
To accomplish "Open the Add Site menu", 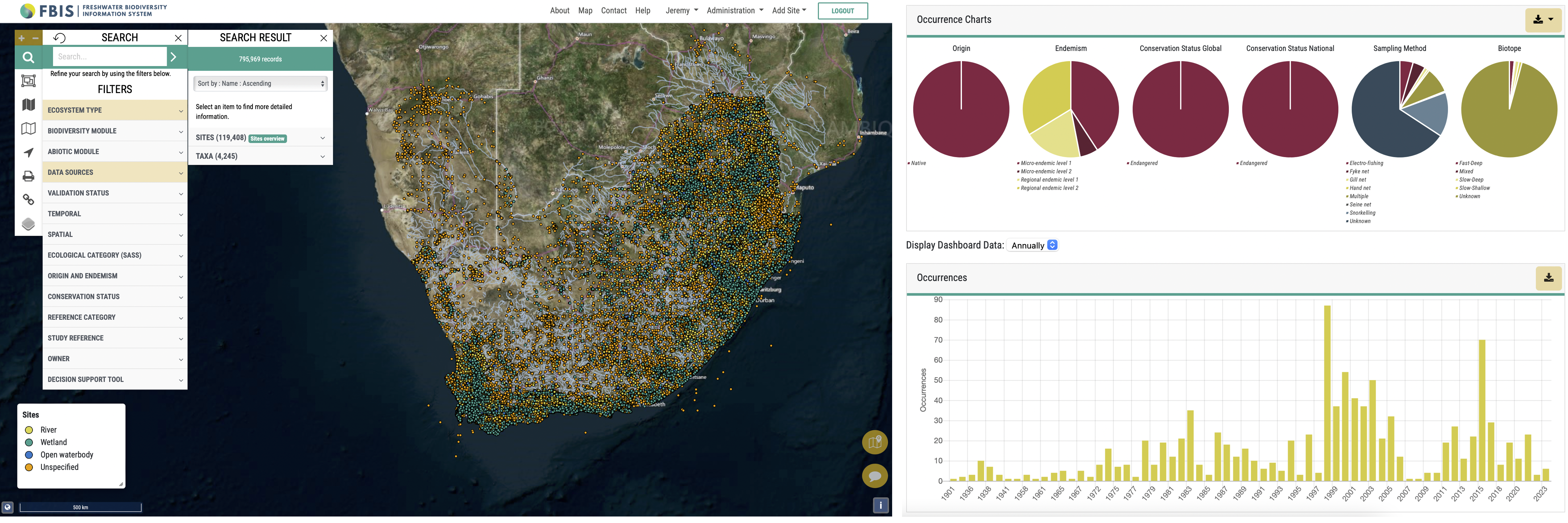I will tap(788, 10).
